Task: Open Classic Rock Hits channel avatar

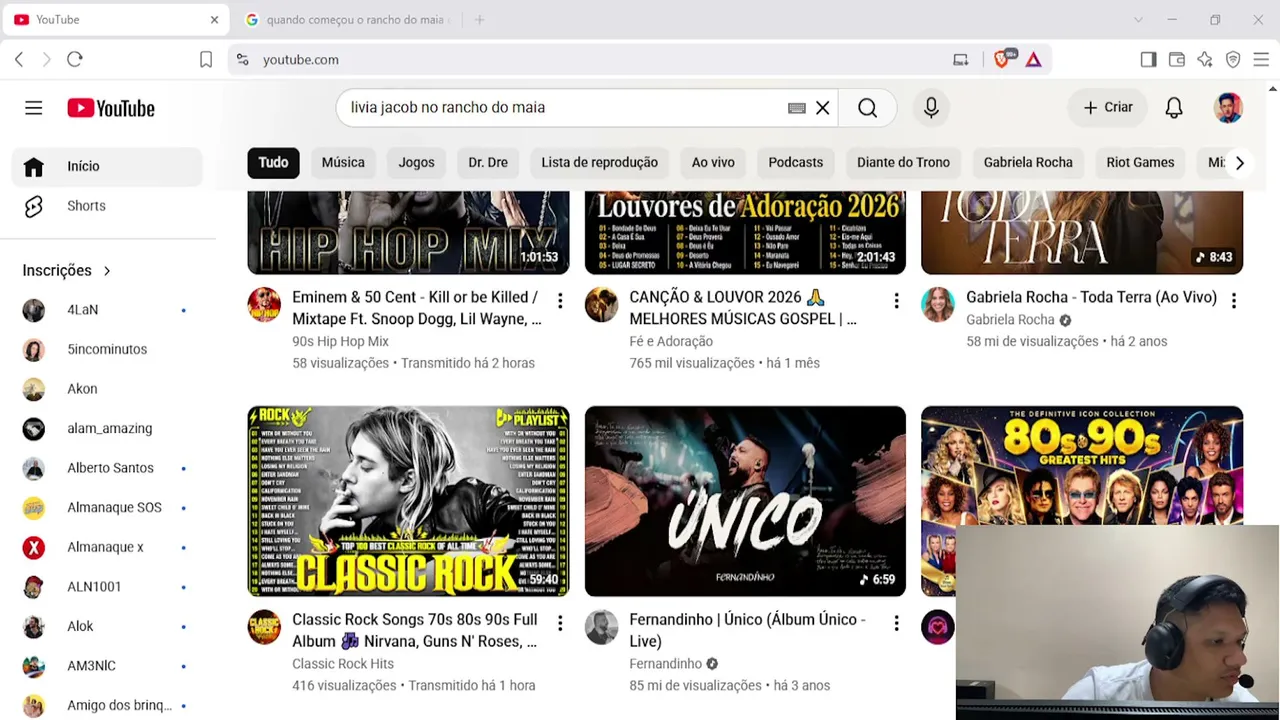Action: [264, 627]
